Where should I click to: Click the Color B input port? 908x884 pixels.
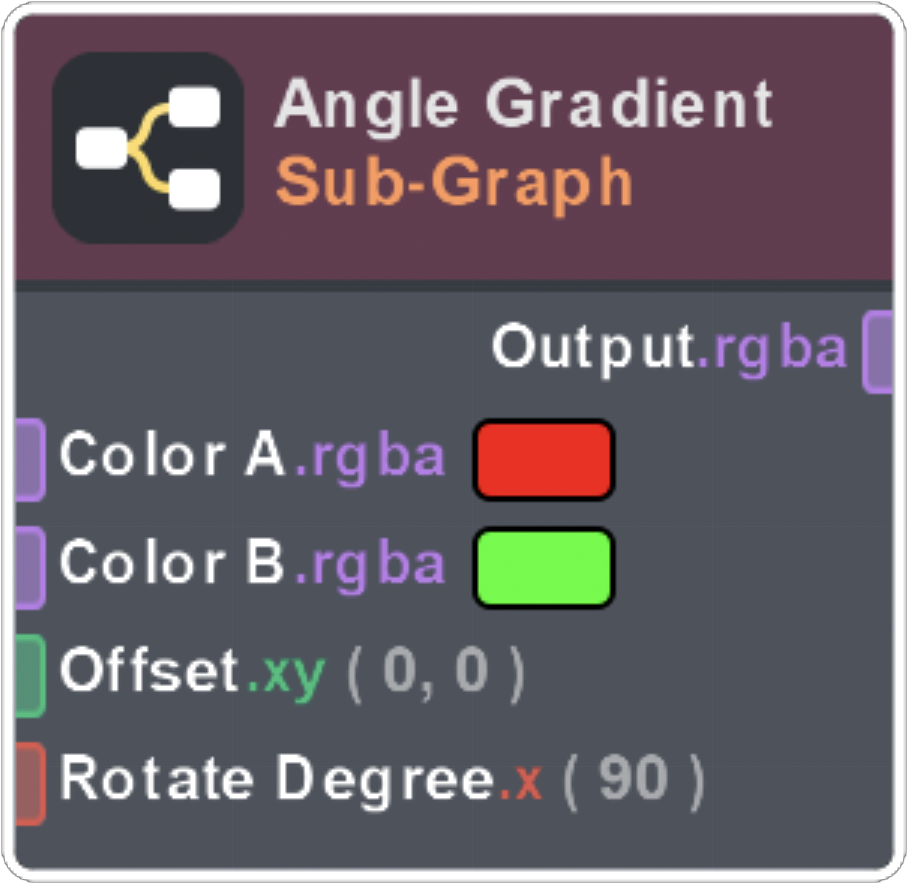(x=29, y=567)
